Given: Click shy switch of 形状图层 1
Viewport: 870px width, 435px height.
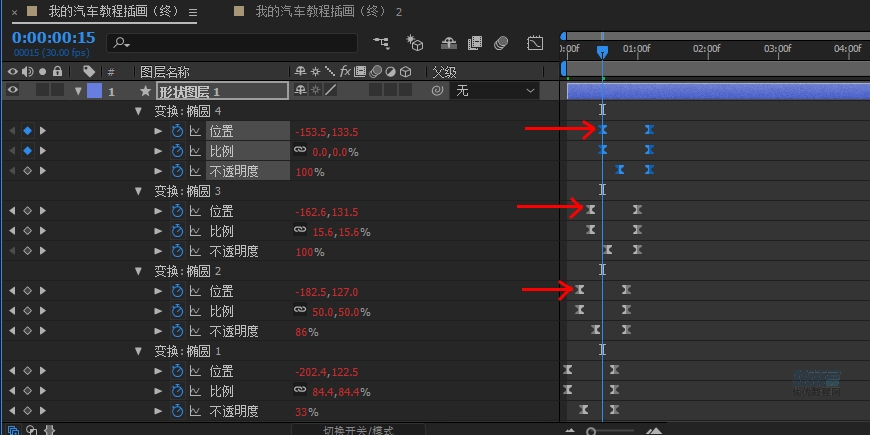Looking at the screenshot, I should tap(300, 90).
